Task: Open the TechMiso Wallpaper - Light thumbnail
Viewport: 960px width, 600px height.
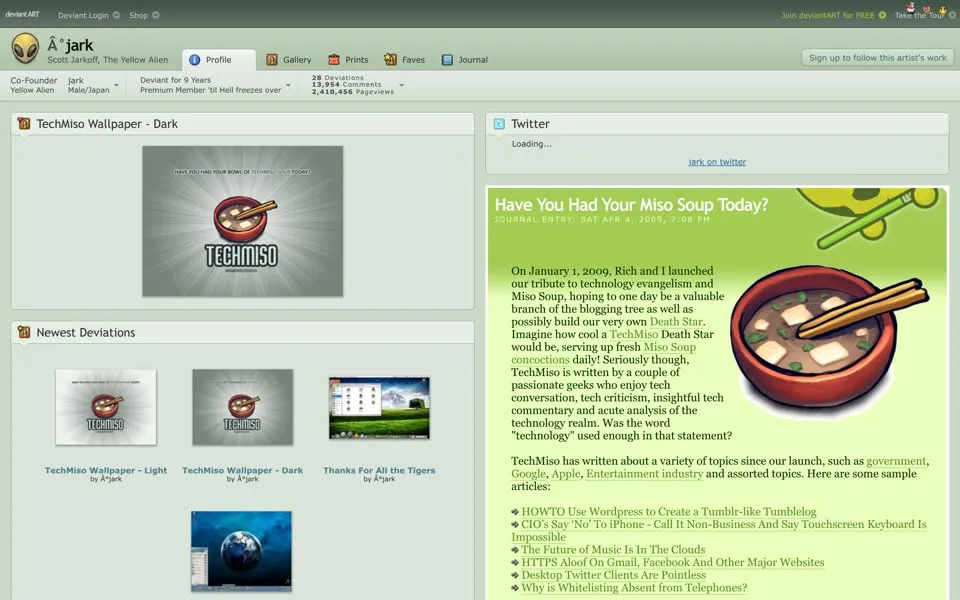Action: tap(106, 407)
